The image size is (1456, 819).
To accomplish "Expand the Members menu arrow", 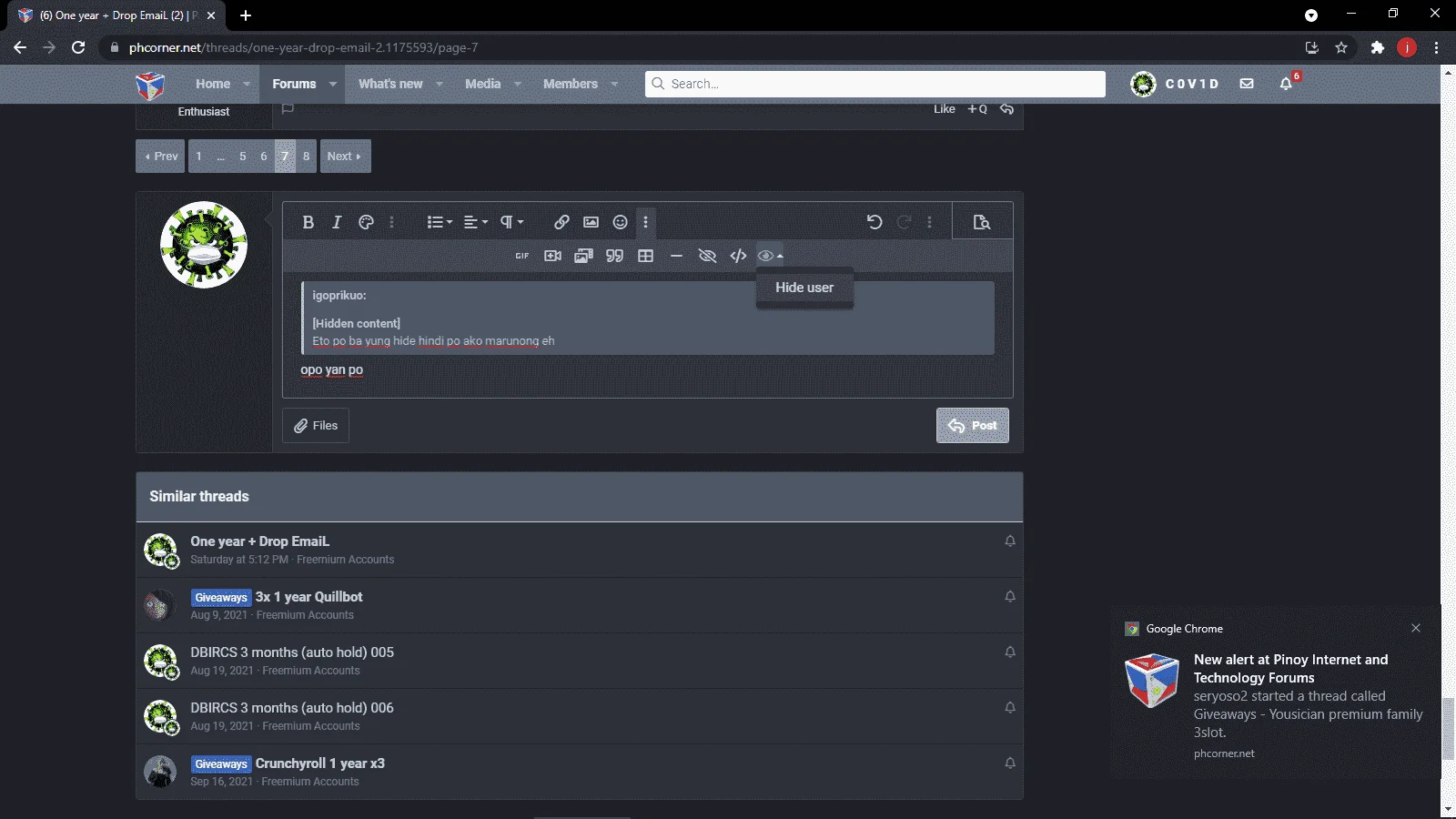I will coord(614,84).
